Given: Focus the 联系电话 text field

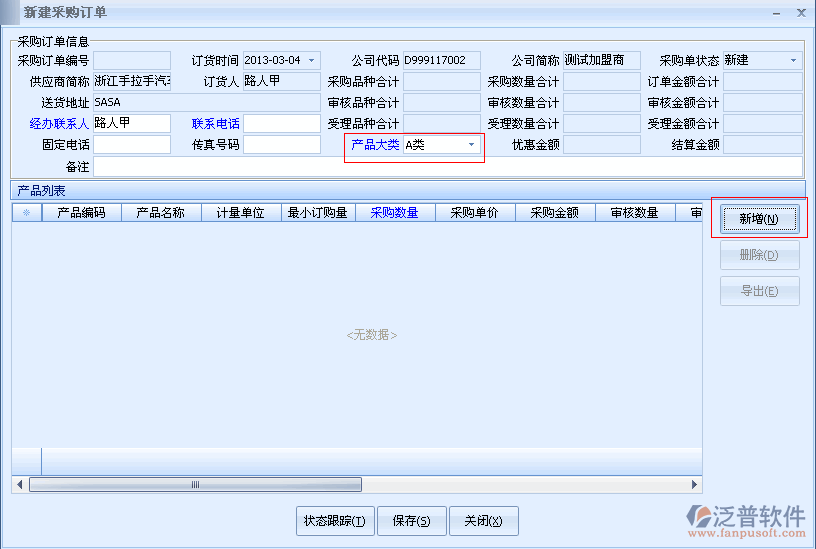Looking at the screenshot, I should click(x=281, y=124).
